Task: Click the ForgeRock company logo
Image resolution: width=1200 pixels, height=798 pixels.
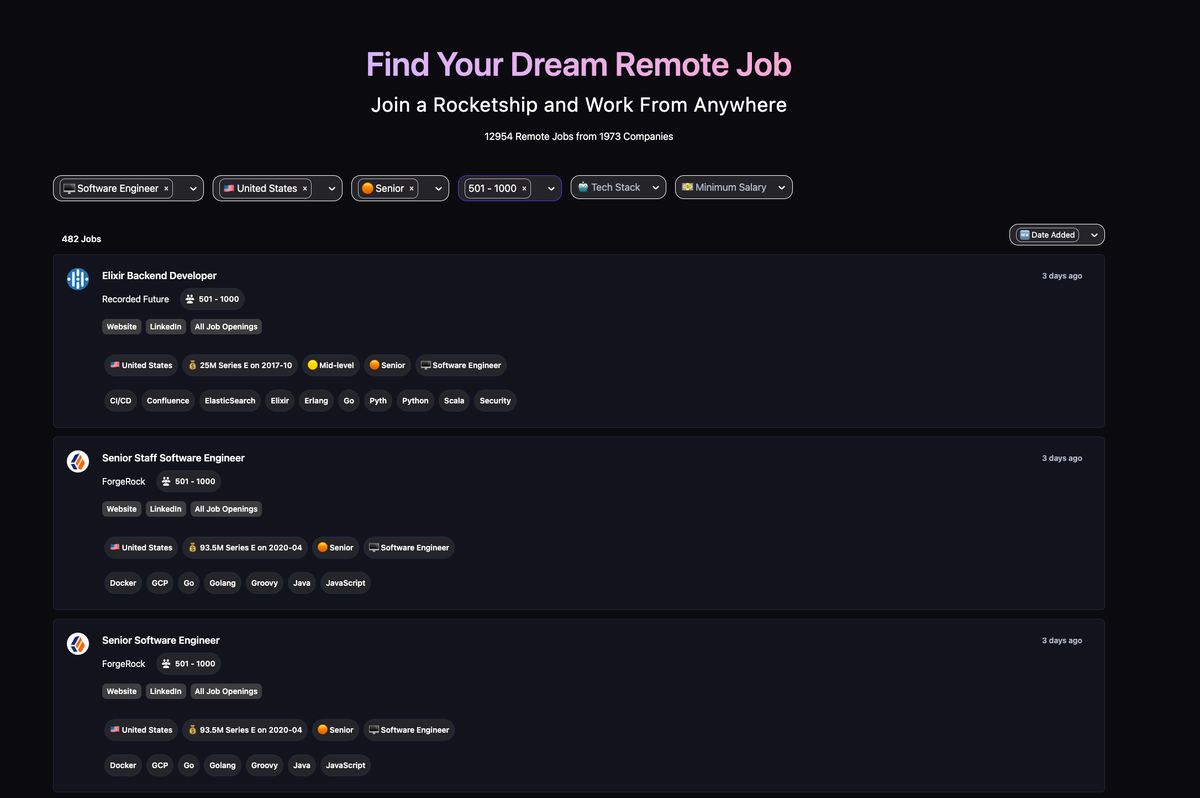Action: pyautogui.click(x=78, y=461)
